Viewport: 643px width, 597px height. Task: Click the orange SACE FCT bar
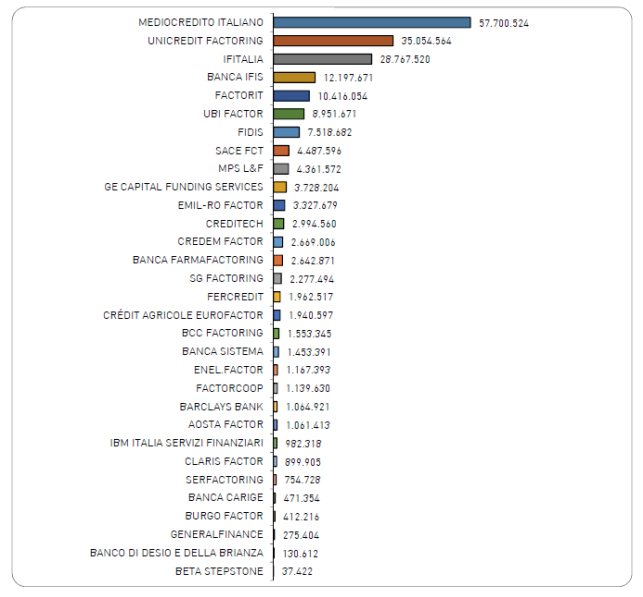pyautogui.click(x=281, y=150)
